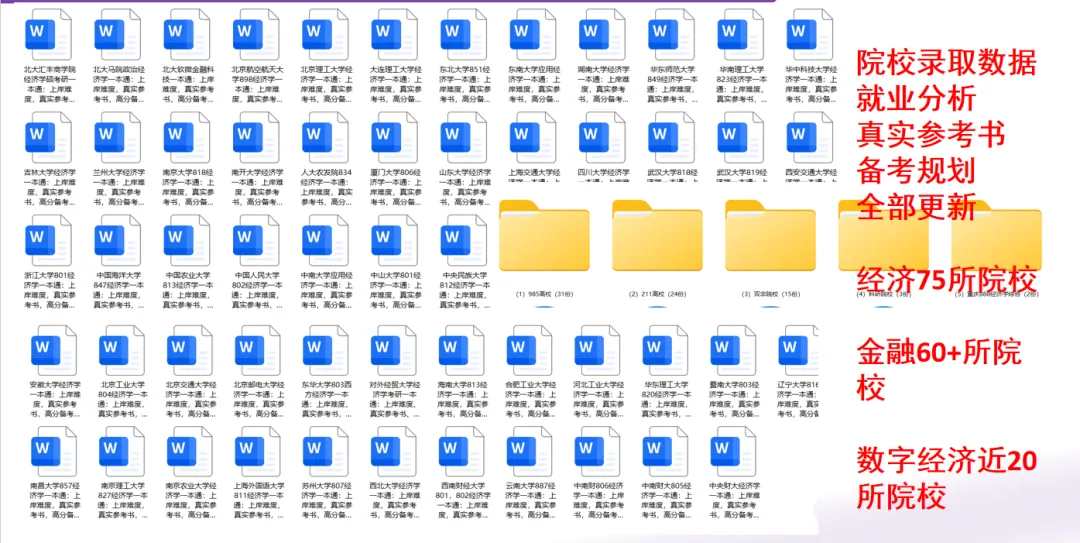This screenshot has height=543, width=1080.
Task: Click the 东北大学851经济学 file icon
Action: (464, 34)
